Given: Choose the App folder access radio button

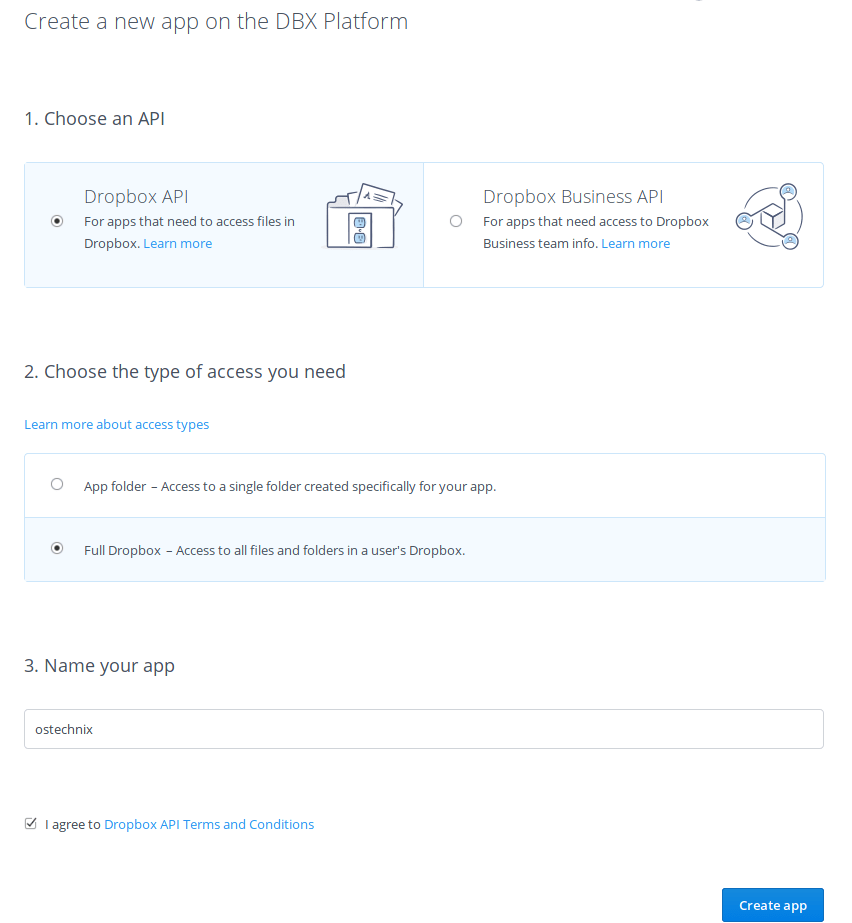Looking at the screenshot, I should point(57,484).
